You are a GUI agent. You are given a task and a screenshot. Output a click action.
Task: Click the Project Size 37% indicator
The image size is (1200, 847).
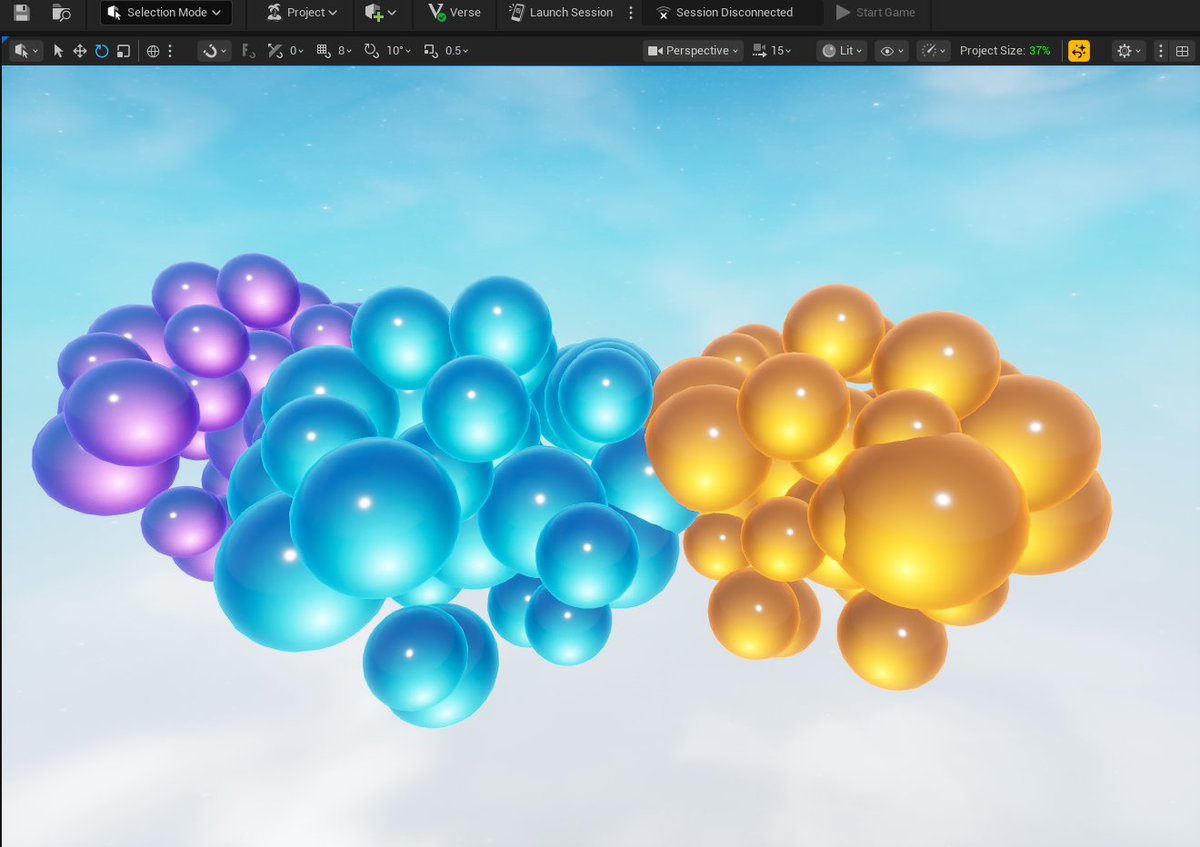tap(1005, 51)
